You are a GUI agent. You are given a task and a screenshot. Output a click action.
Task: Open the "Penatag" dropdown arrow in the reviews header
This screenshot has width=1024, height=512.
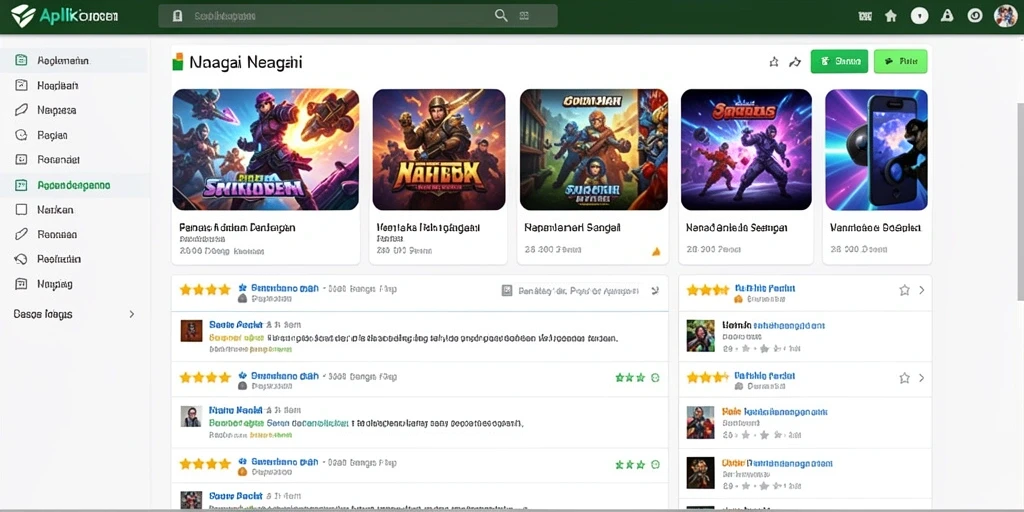click(655, 291)
